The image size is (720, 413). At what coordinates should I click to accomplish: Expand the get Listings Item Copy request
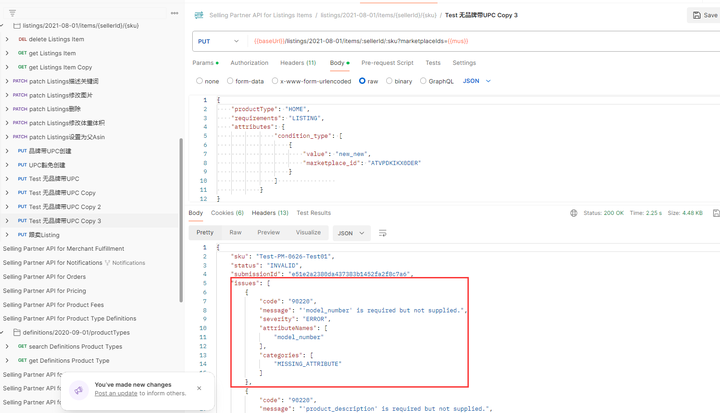pos(7,67)
